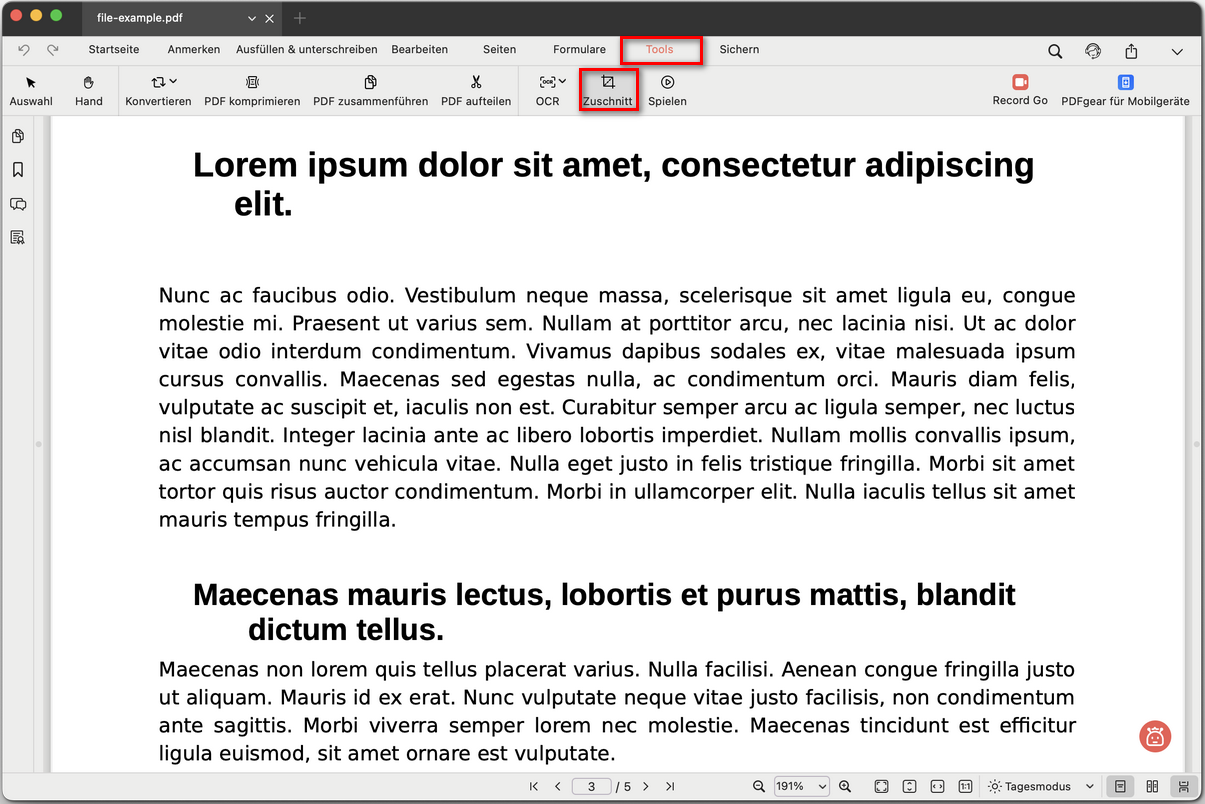Screen dimensions: 1205x804
Task: Switch to the Anmerken tab
Action: (x=194, y=49)
